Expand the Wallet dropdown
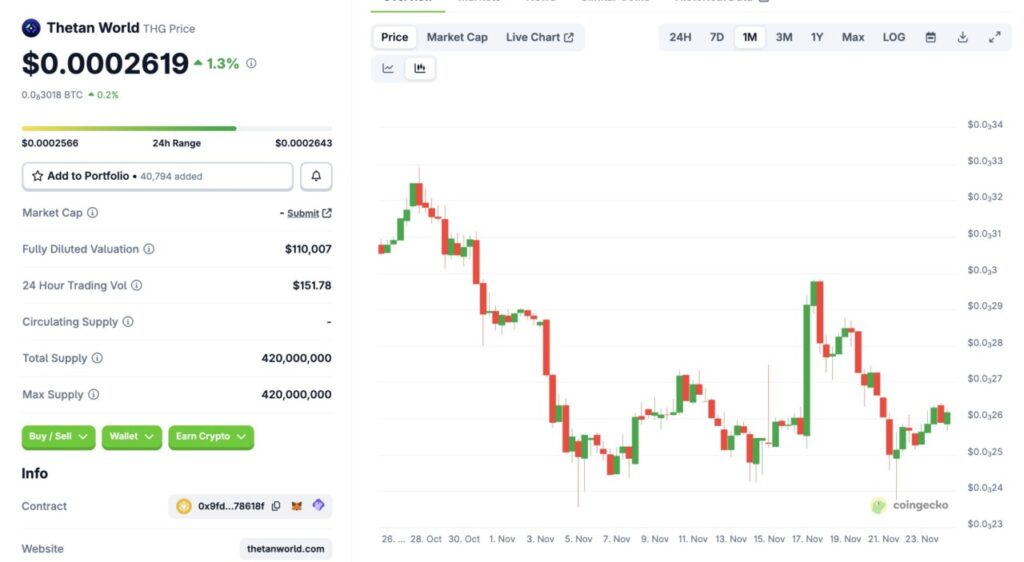This screenshot has height=562, width=1024. [132, 437]
